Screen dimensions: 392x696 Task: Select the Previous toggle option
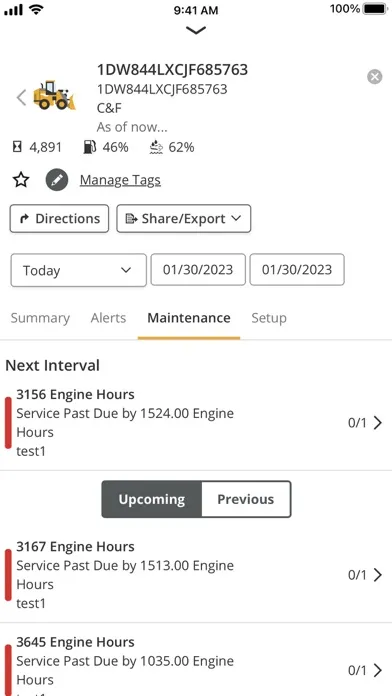pyautogui.click(x=246, y=499)
